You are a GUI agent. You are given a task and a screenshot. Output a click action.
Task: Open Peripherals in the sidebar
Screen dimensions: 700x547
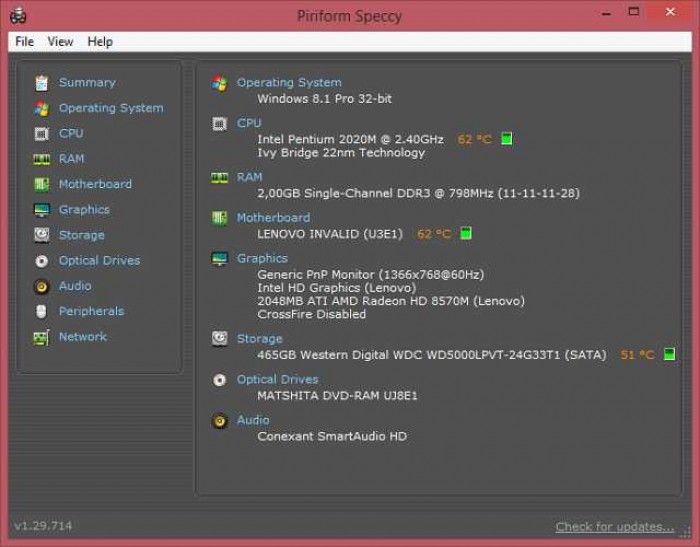(92, 311)
